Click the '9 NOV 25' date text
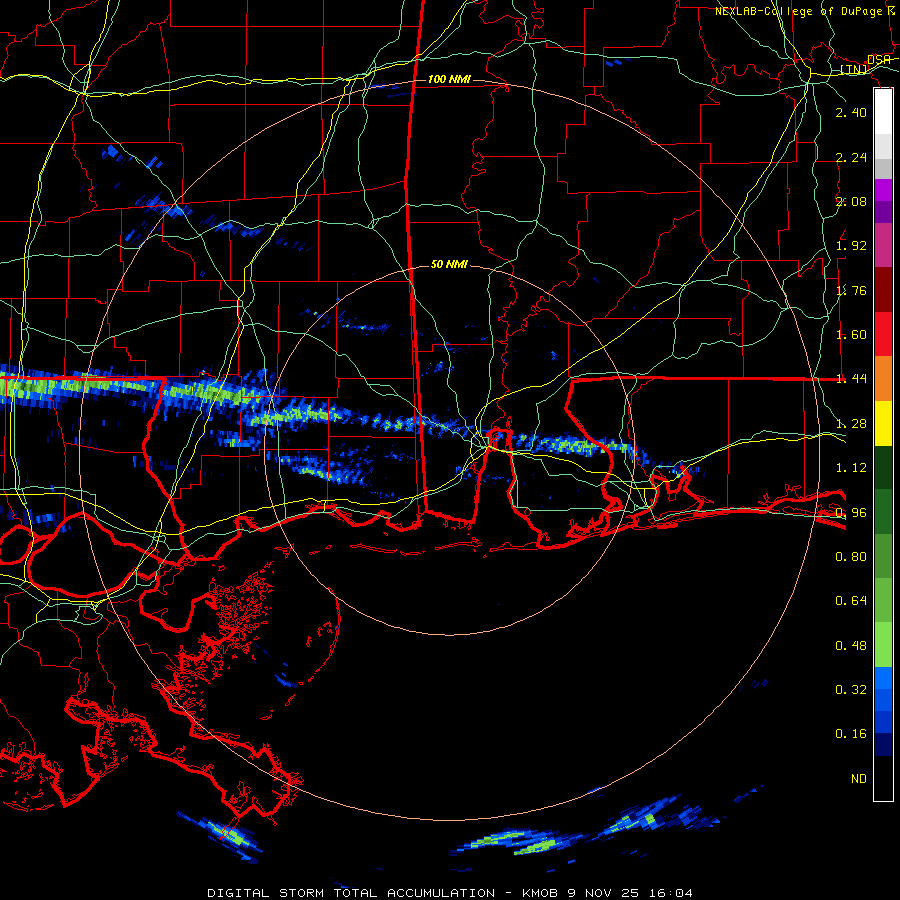Screen dimensions: 900x900 pos(604,893)
